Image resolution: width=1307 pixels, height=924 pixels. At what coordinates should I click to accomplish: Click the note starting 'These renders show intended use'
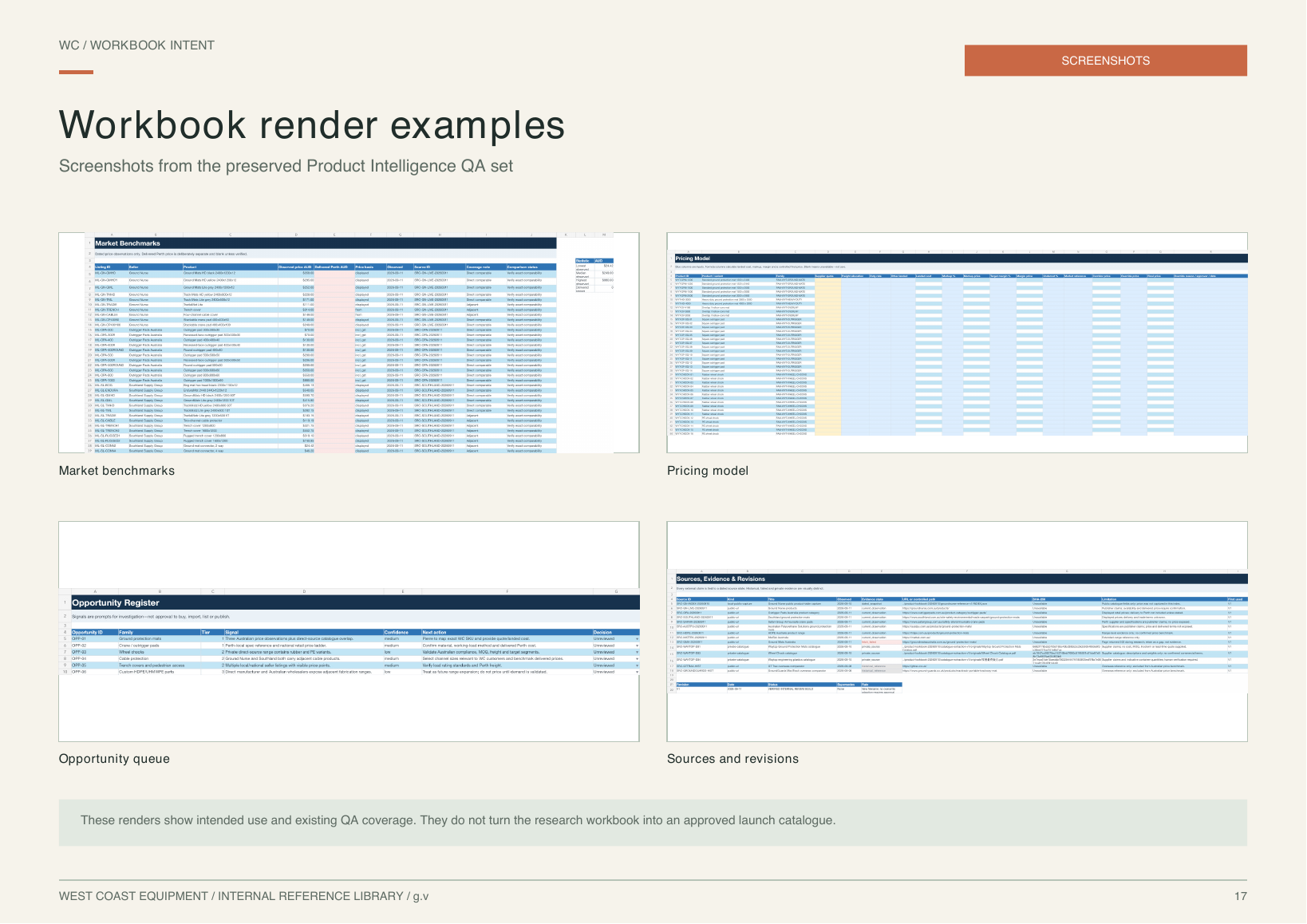(x=458, y=820)
